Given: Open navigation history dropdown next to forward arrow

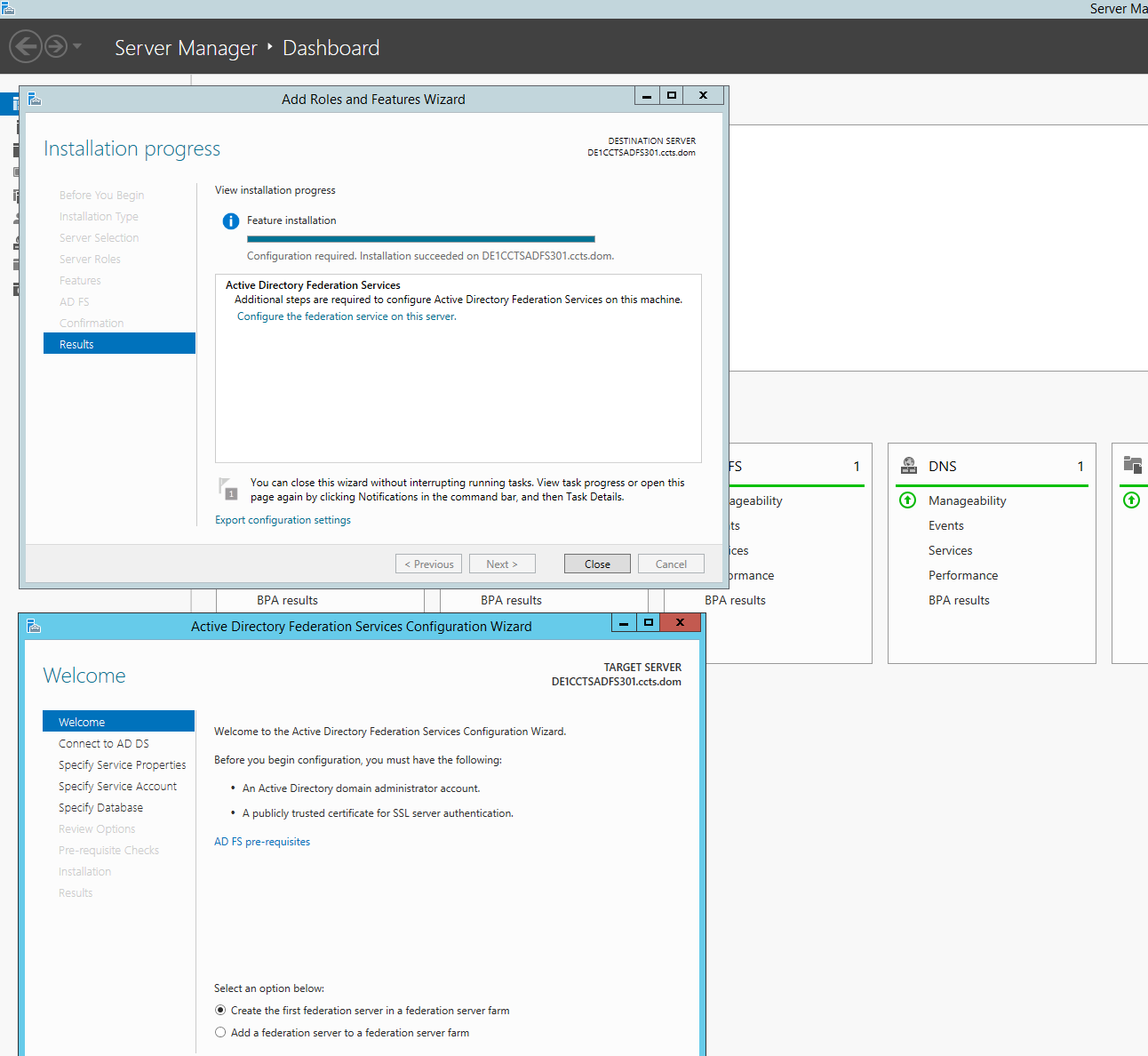Looking at the screenshot, I should click(x=77, y=46).
